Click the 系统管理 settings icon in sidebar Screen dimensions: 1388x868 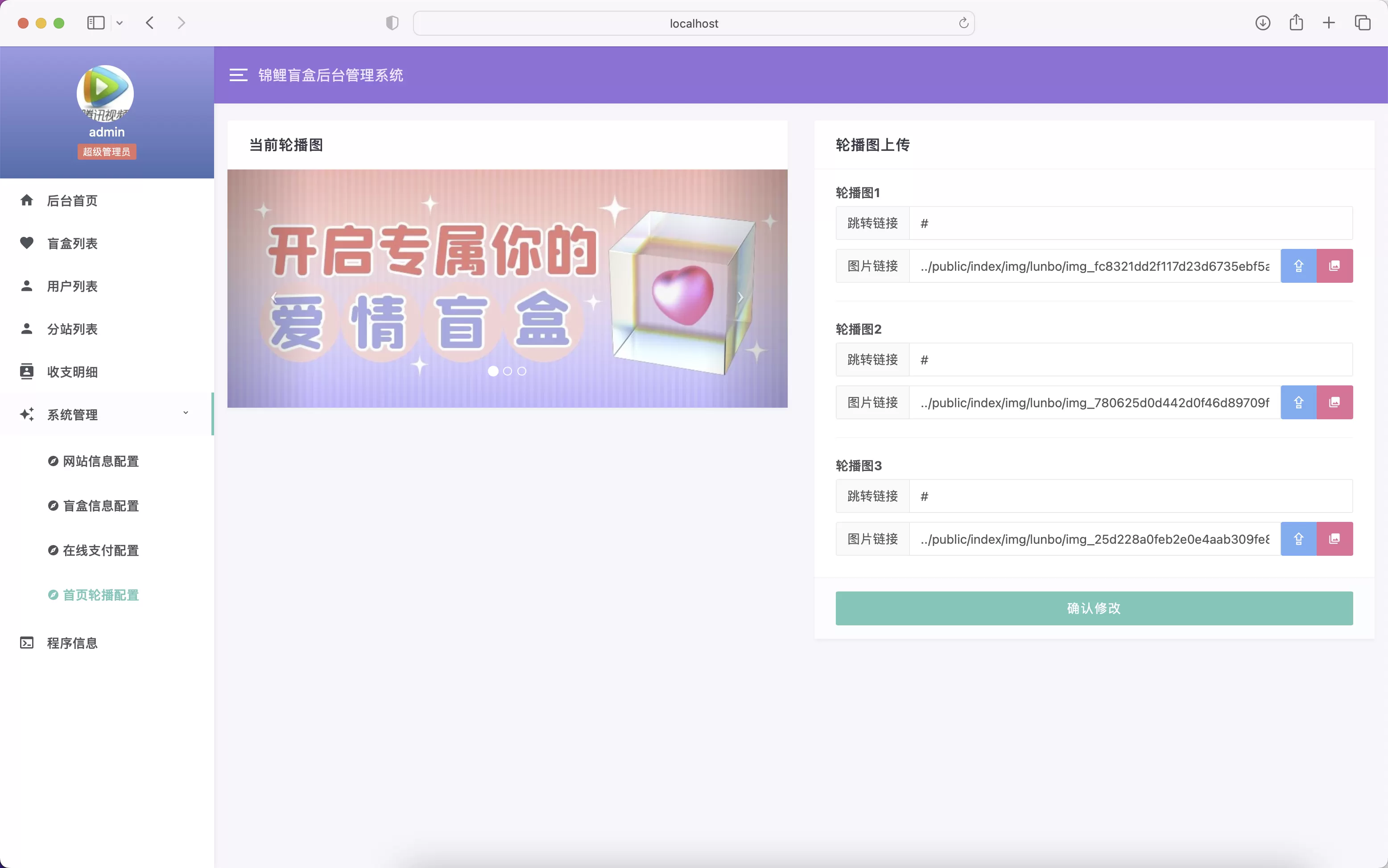[27, 414]
